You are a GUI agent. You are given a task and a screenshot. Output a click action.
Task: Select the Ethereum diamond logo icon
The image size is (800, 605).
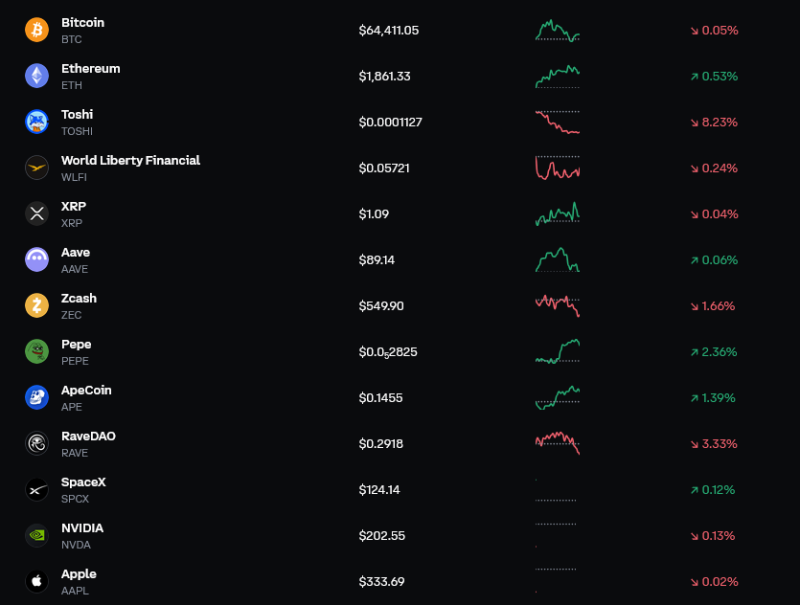pos(37,75)
